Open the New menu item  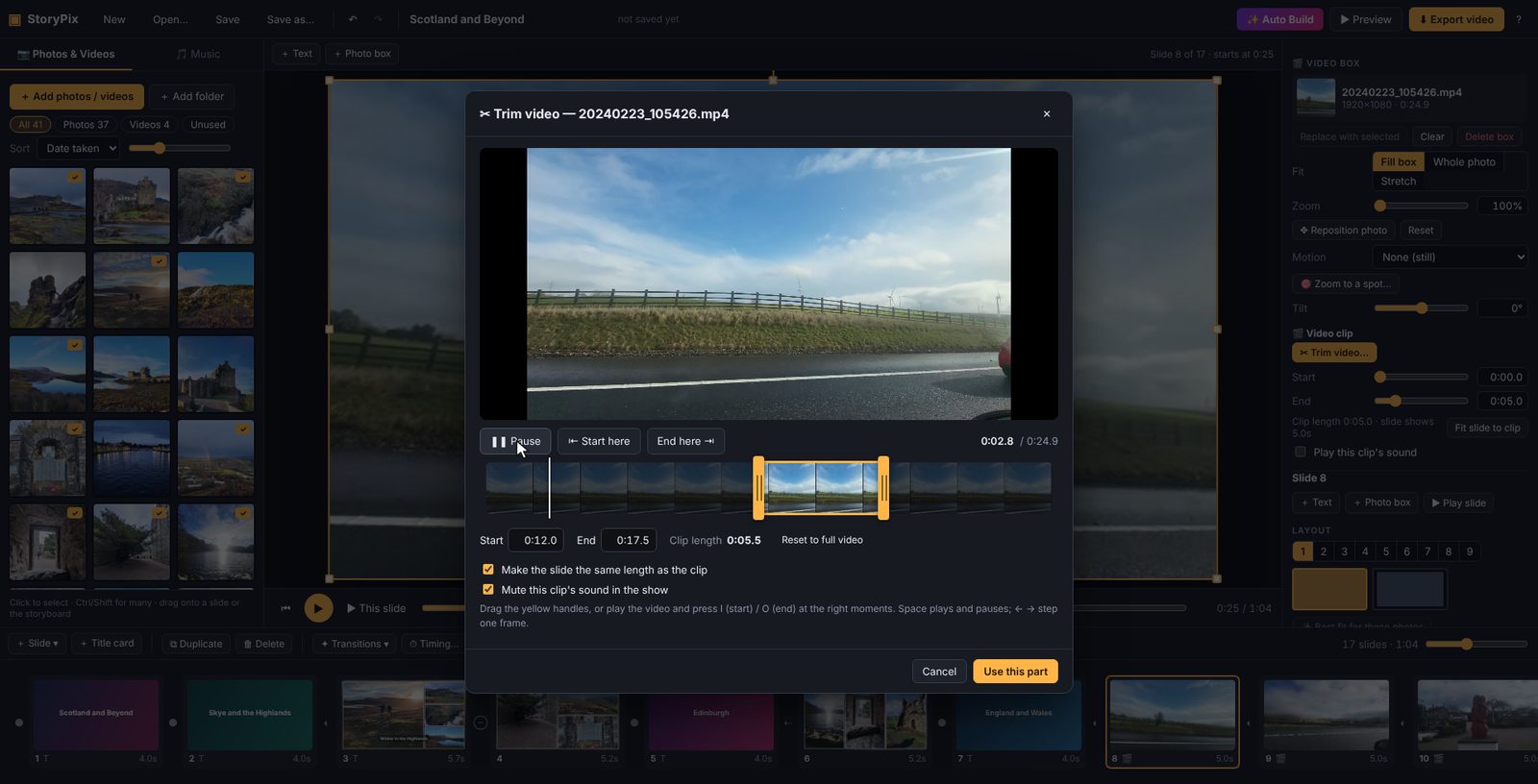coord(114,19)
